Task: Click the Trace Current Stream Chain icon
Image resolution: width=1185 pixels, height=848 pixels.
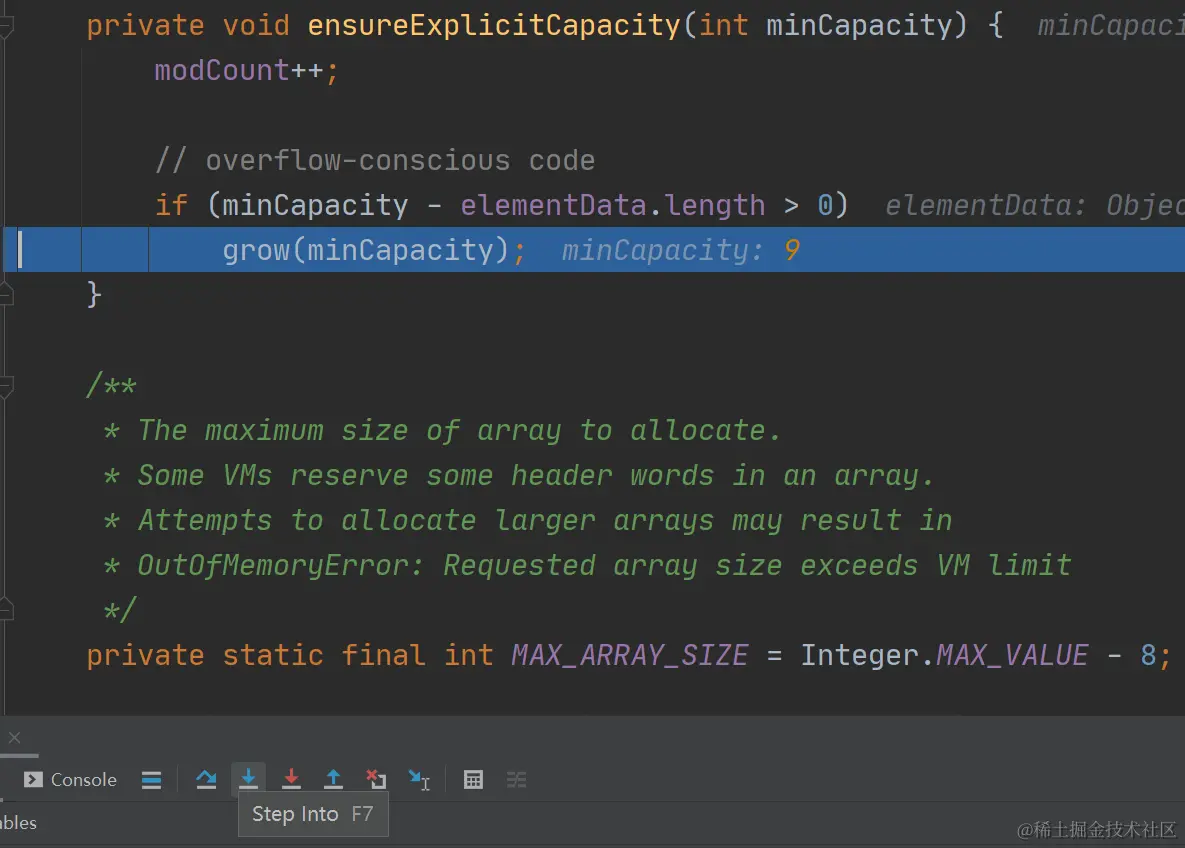Action: (x=516, y=779)
